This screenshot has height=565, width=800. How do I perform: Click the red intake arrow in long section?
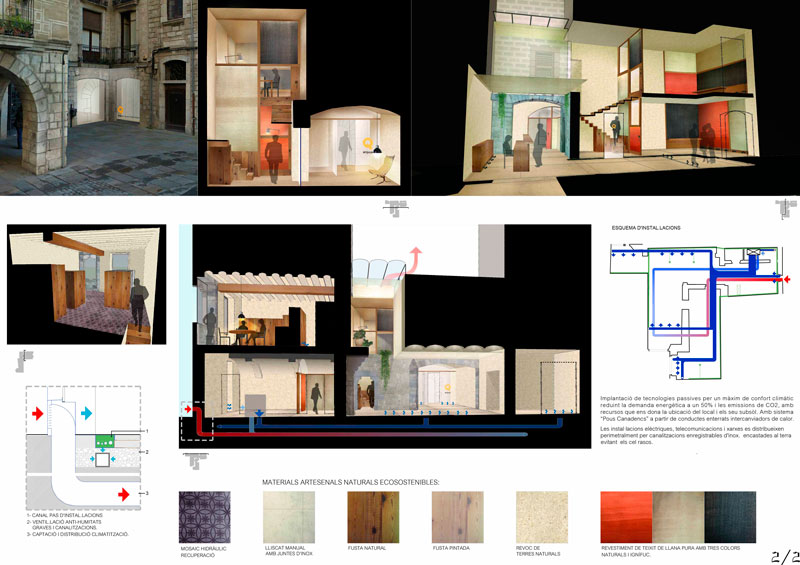188,409
